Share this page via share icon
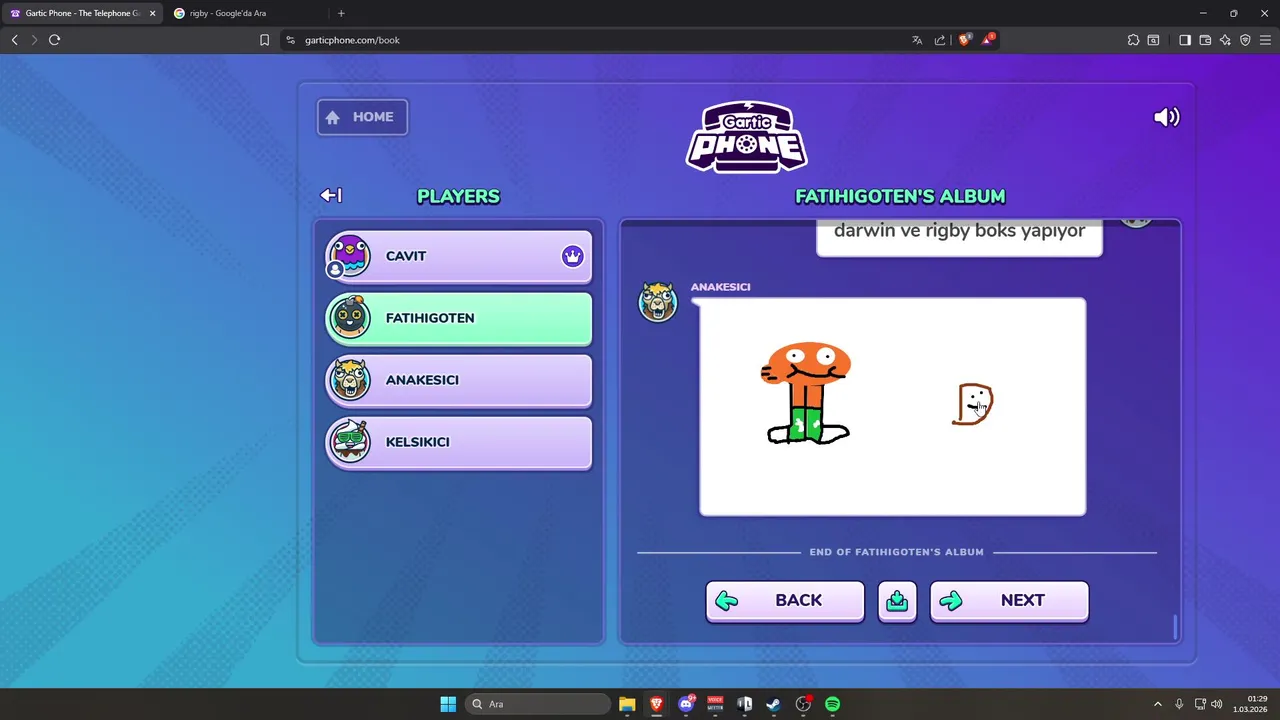1280x720 pixels. (940, 40)
